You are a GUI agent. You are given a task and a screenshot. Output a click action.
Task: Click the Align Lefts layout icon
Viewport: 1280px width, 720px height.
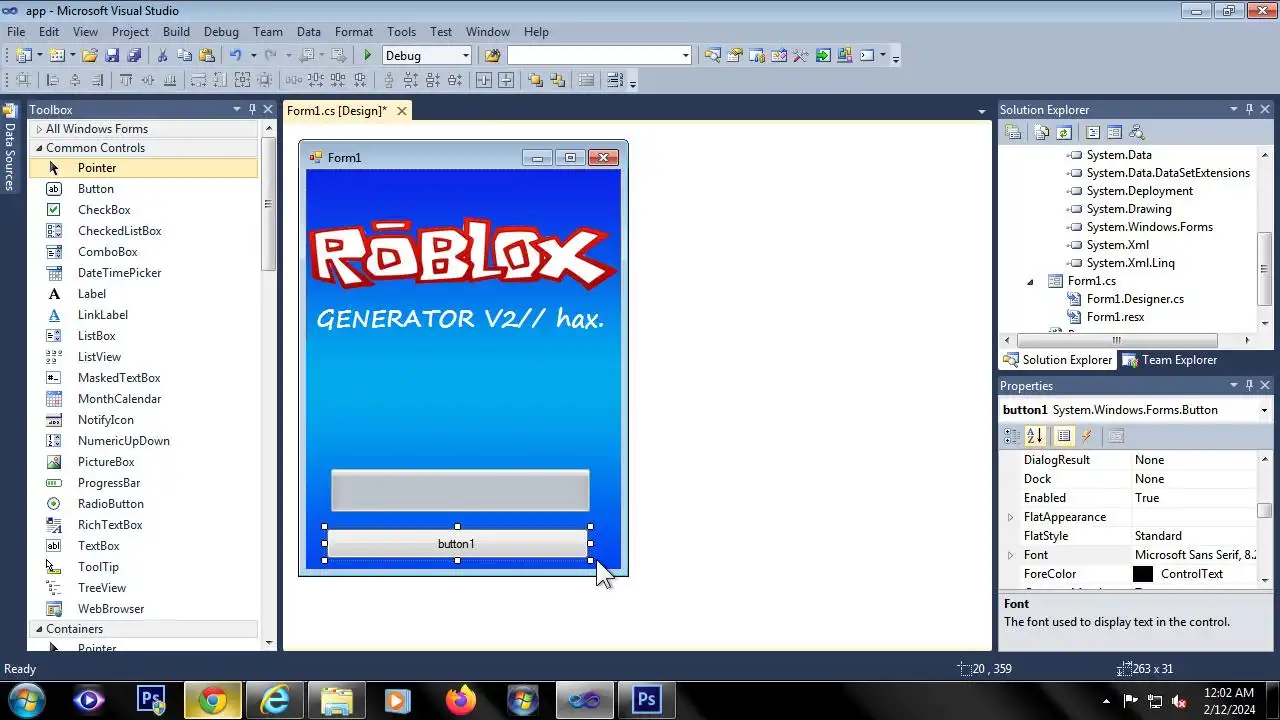click(x=53, y=81)
